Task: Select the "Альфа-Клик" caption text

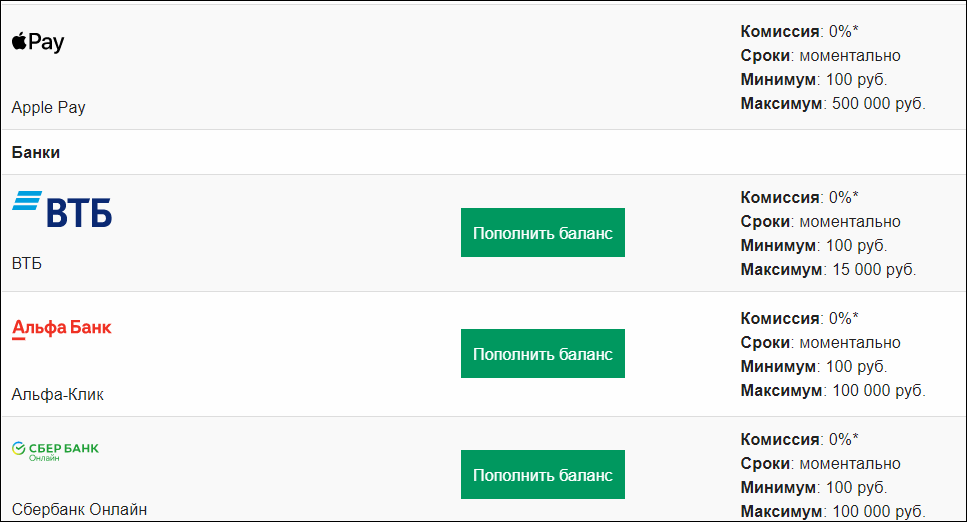Action: pyautogui.click(x=57, y=394)
